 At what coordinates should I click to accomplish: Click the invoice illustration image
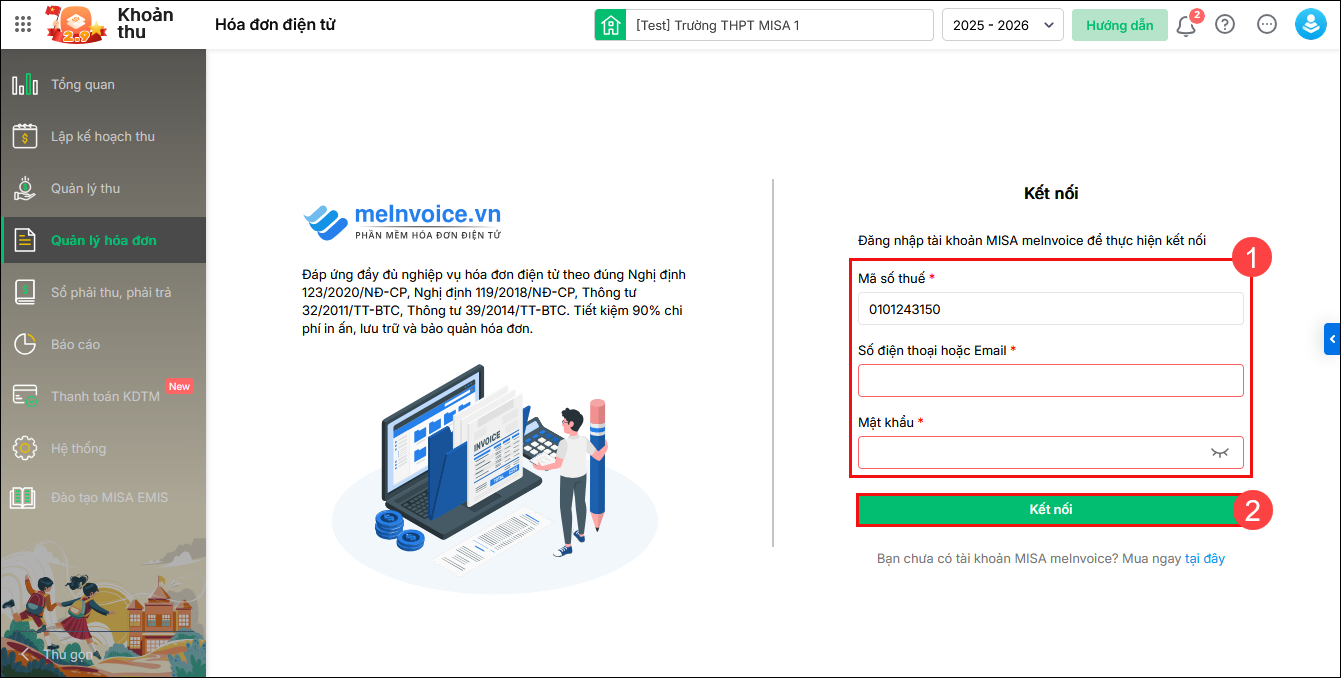[x=494, y=480]
